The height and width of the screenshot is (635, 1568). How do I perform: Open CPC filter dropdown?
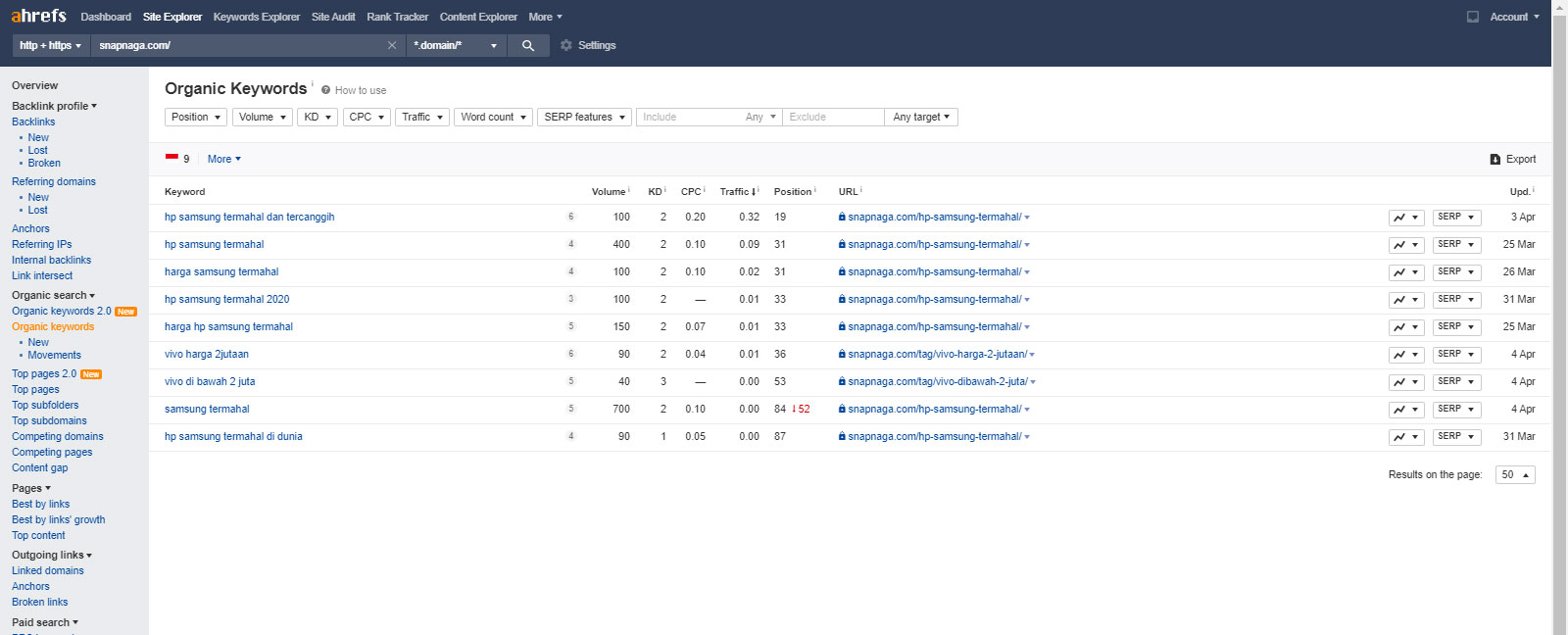pos(367,117)
